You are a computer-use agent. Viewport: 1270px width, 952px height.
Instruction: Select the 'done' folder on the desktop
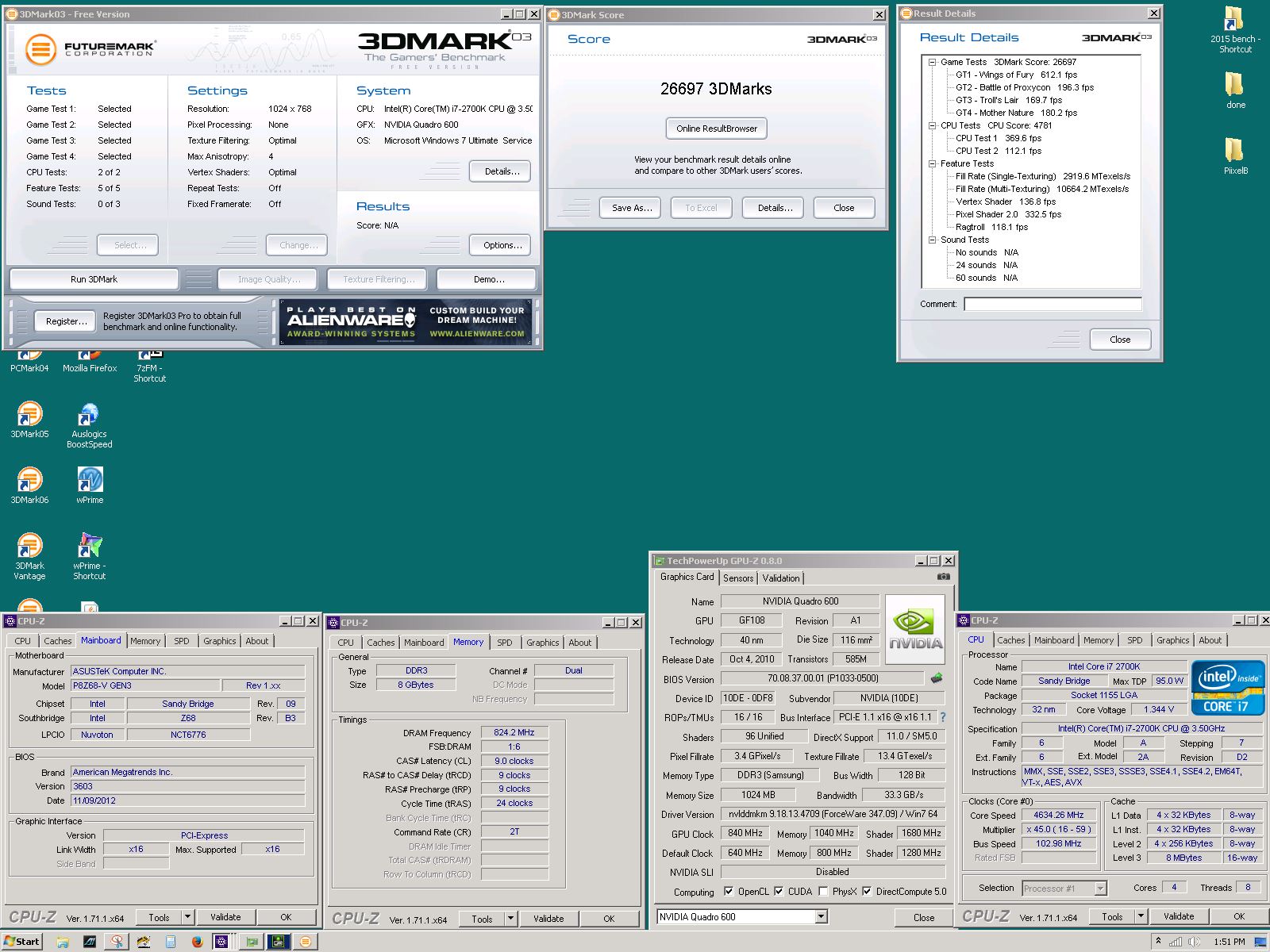(x=1235, y=90)
